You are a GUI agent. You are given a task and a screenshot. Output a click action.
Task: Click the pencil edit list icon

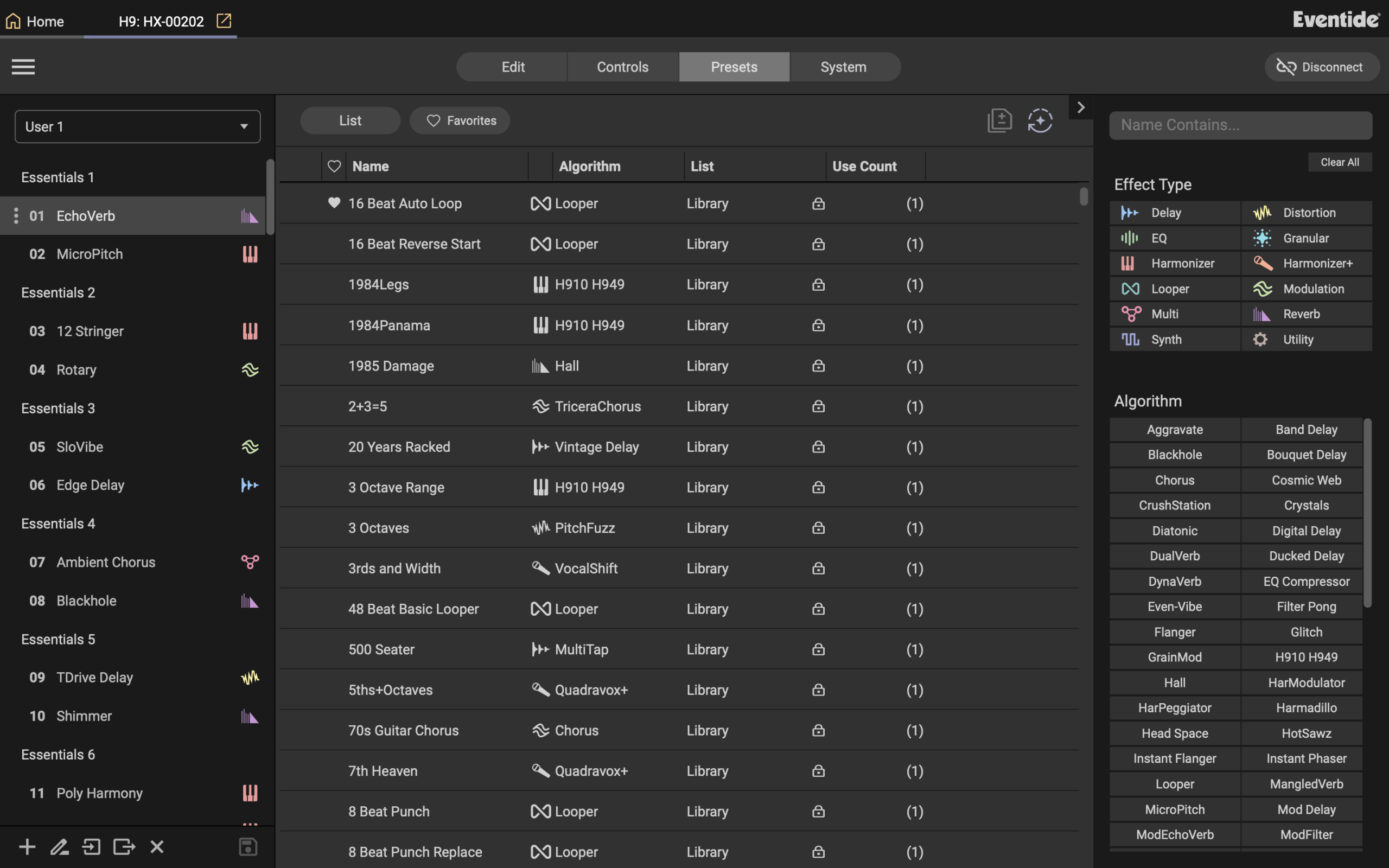coord(59,846)
